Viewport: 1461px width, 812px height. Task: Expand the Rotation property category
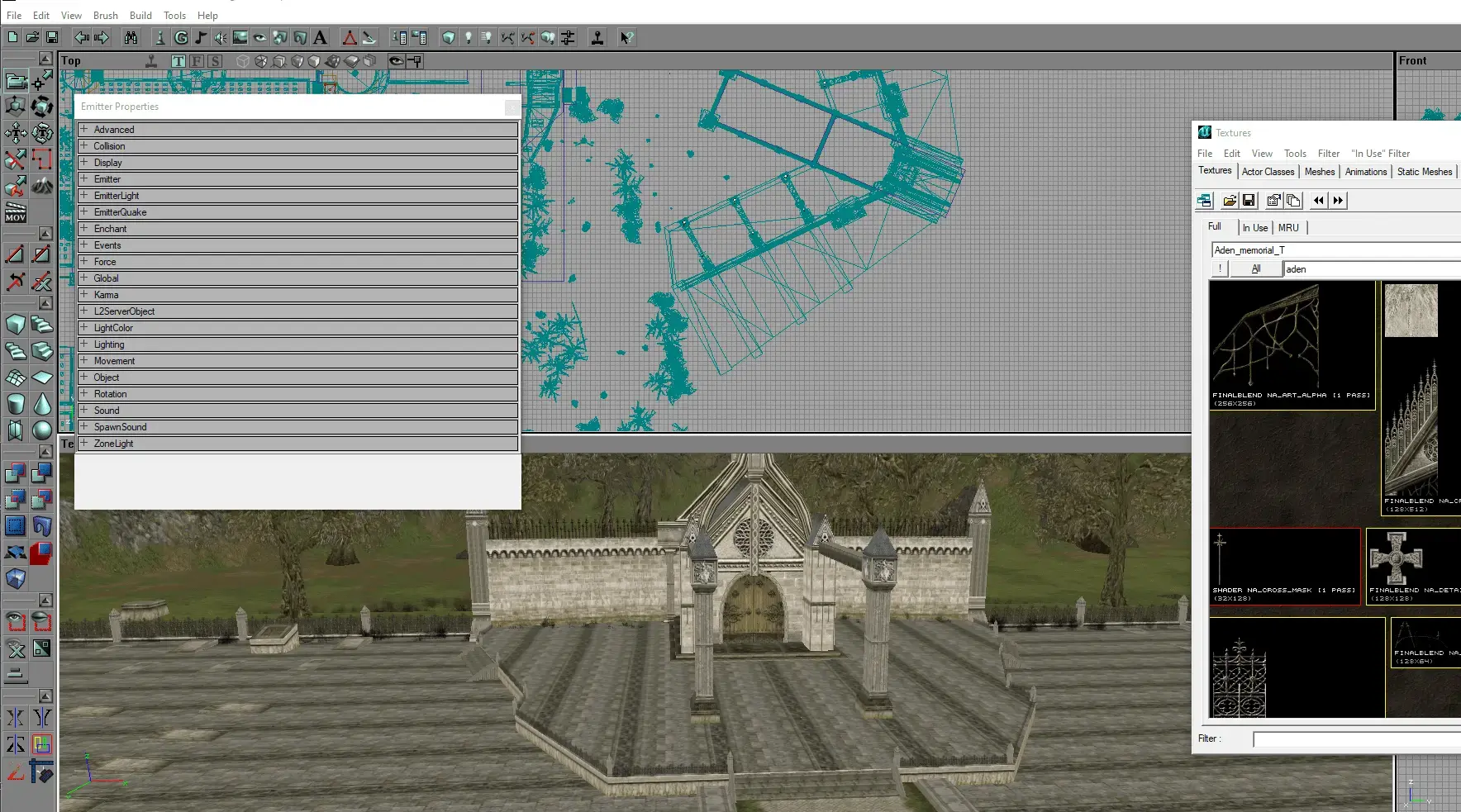point(297,394)
